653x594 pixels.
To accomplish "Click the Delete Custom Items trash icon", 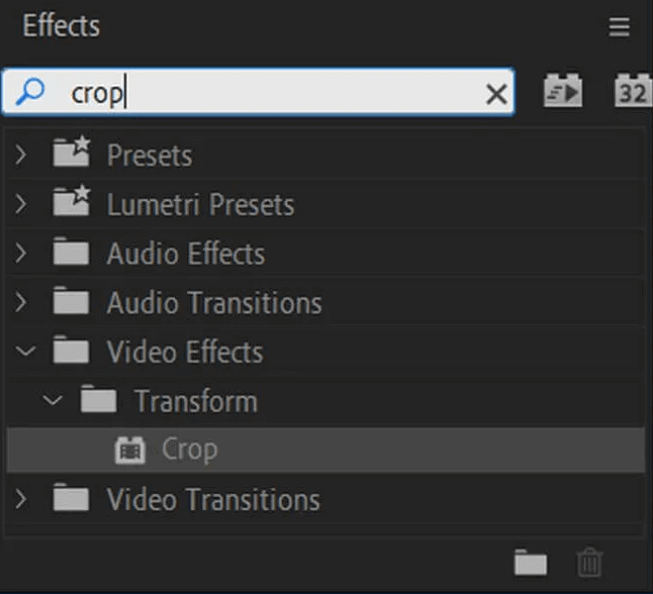I will pyautogui.click(x=590, y=564).
